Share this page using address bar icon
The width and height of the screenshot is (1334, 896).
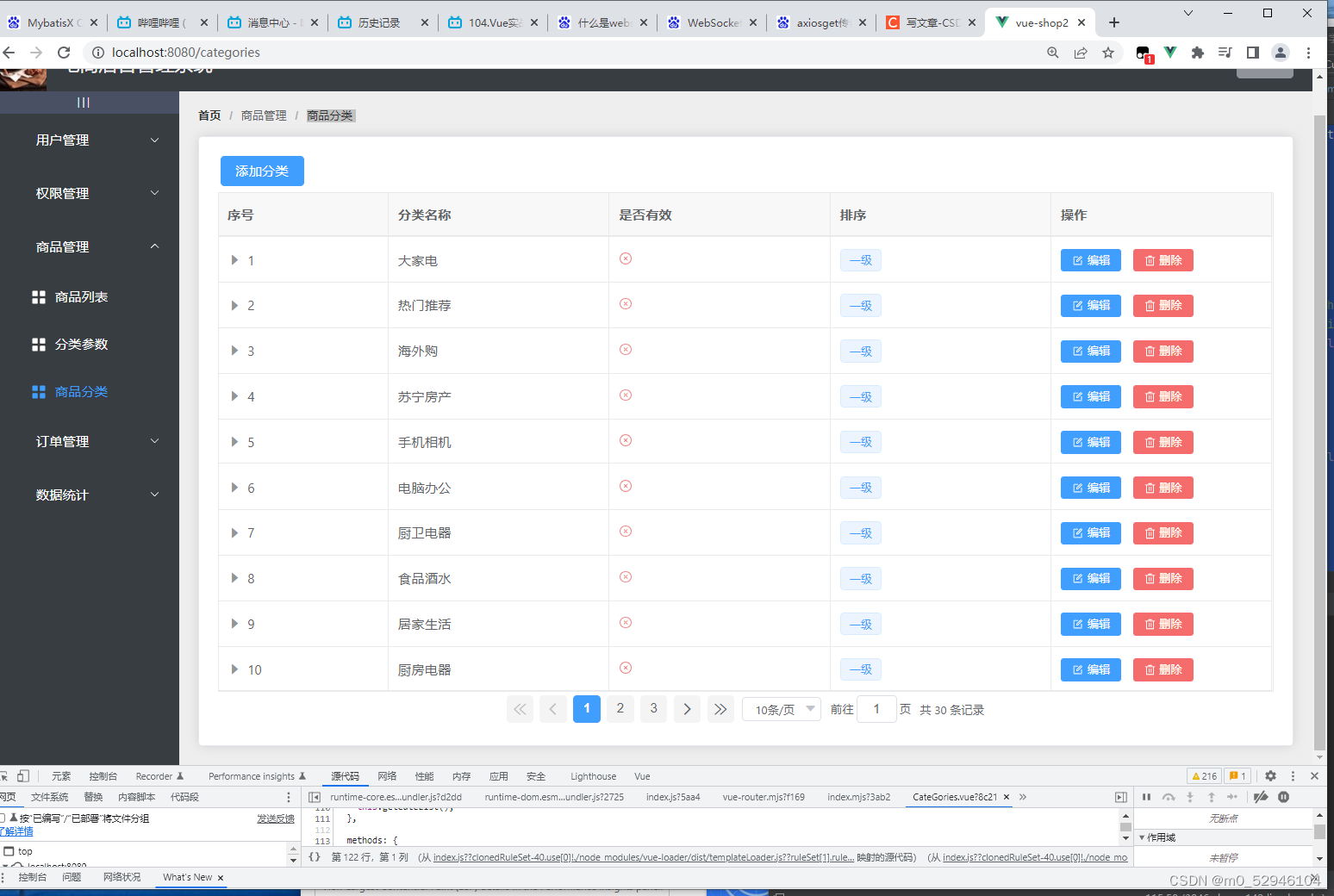tap(1081, 53)
